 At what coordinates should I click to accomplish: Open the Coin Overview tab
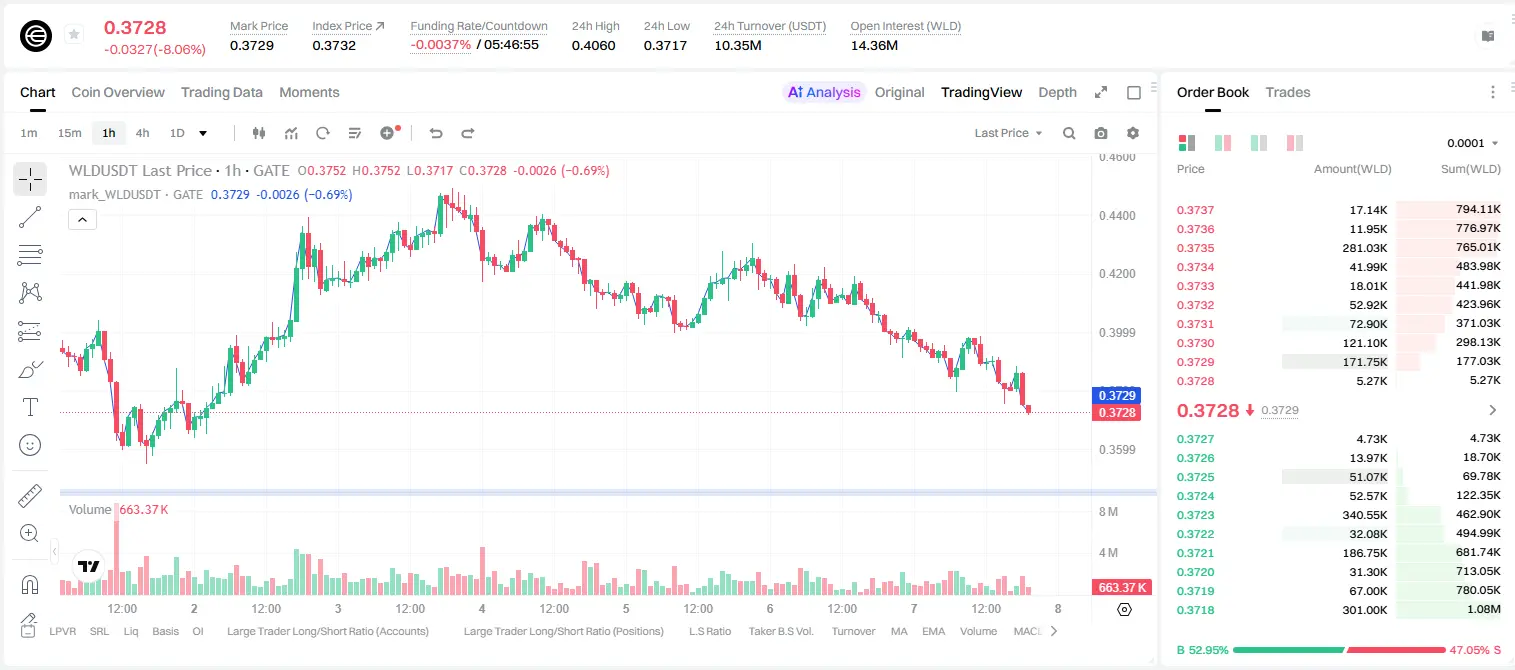118,92
